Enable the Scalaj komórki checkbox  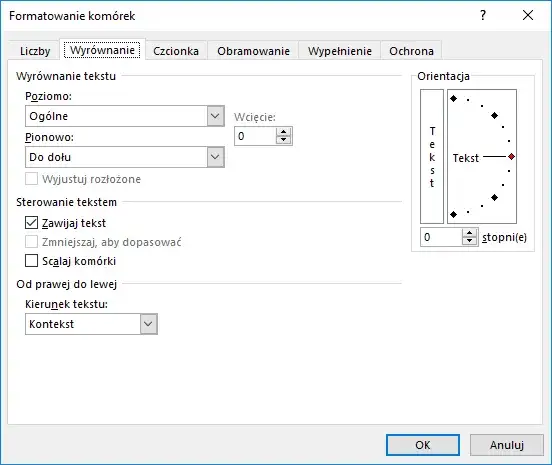pyautogui.click(x=31, y=261)
